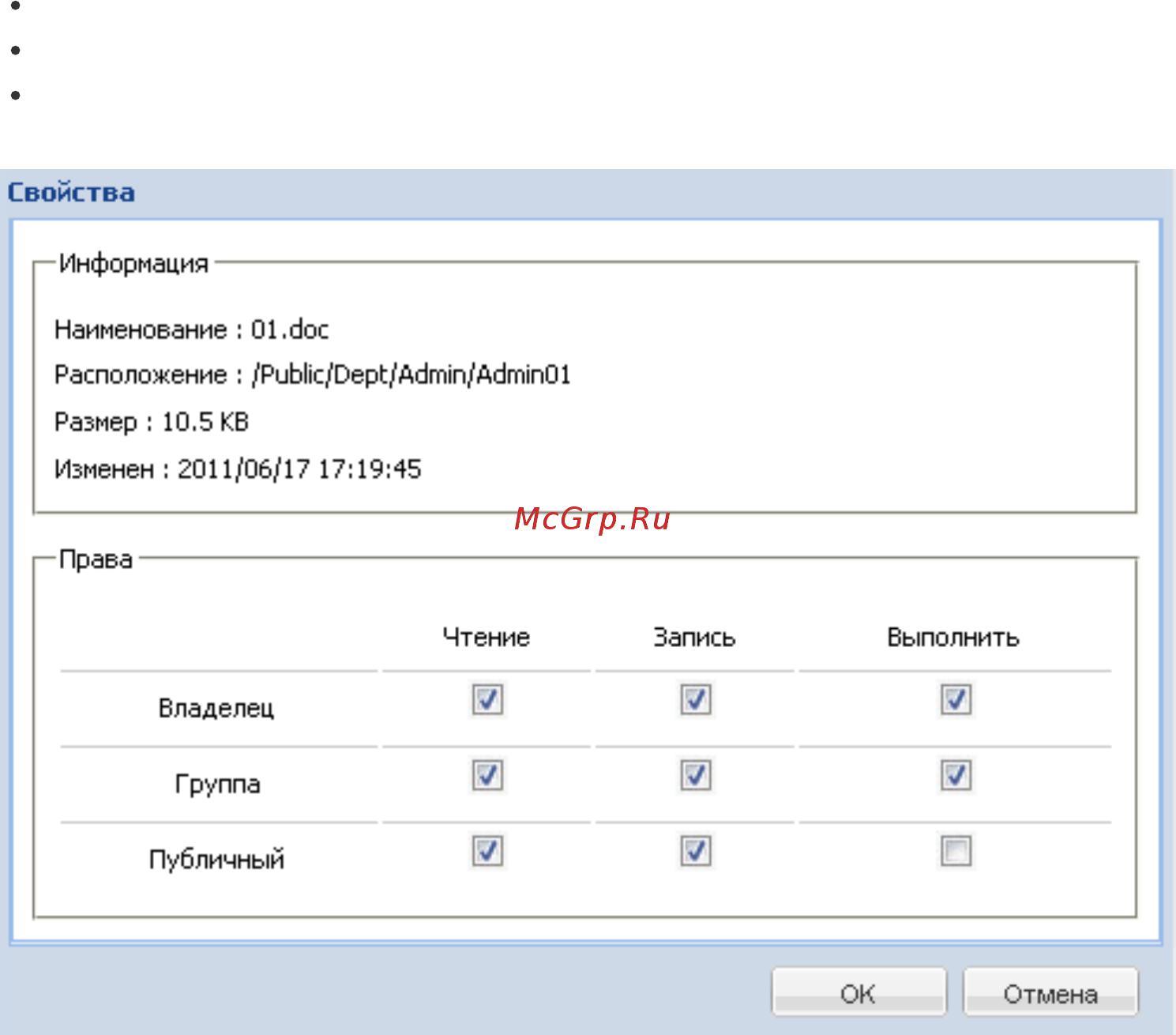Click the Выполнить column header
Image resolution: width=1176 pixels, height=1035 pixels.
953,637
